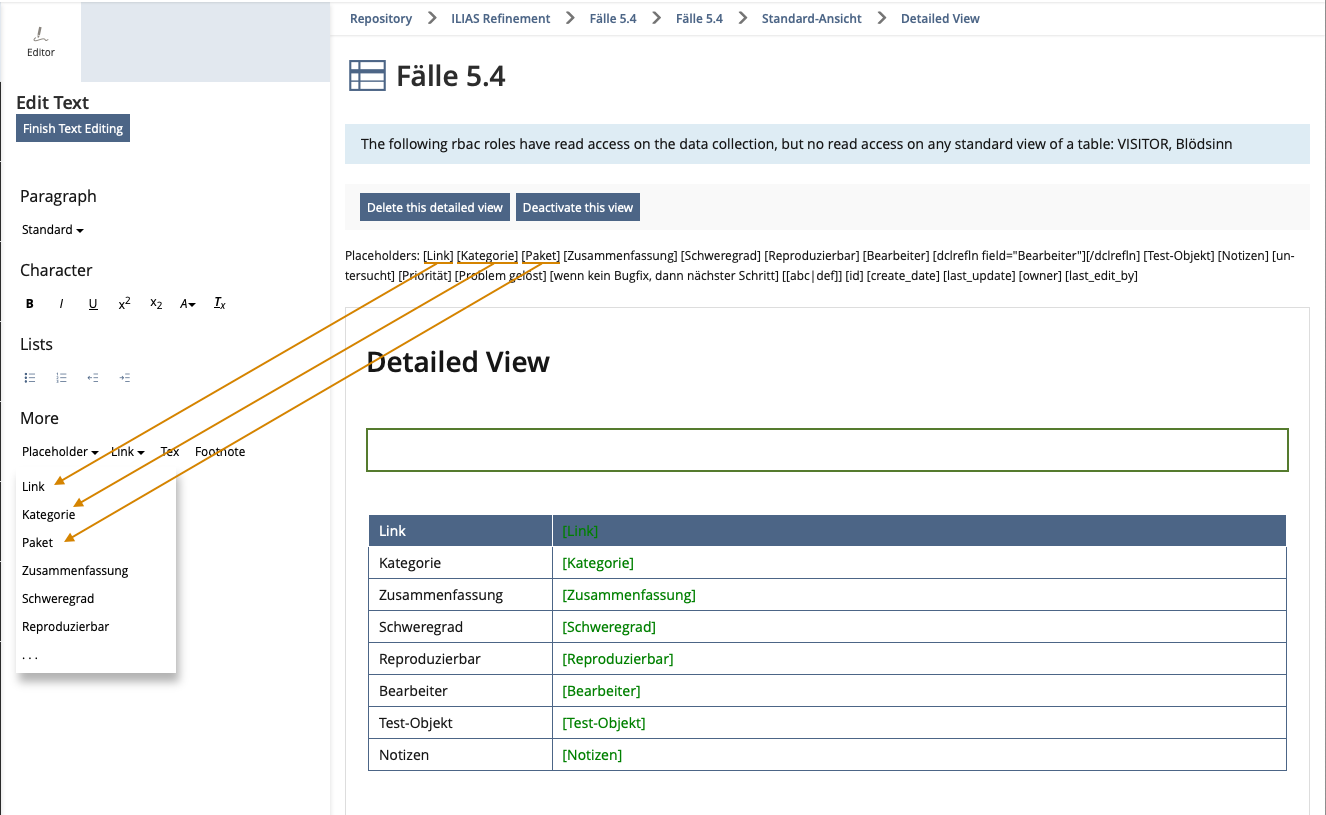Underline the selected text
Screen dimensions: 1326x815
(x=93, y=304)
